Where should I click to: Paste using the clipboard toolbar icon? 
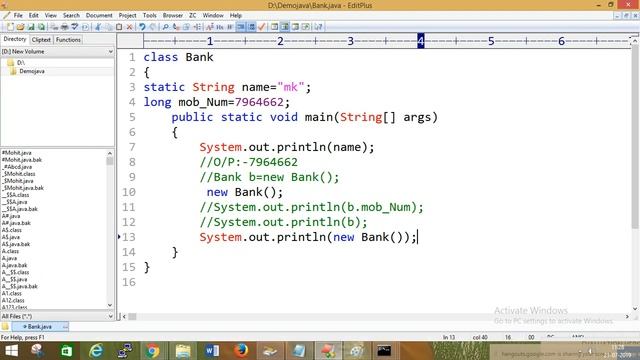click(119, 27)
